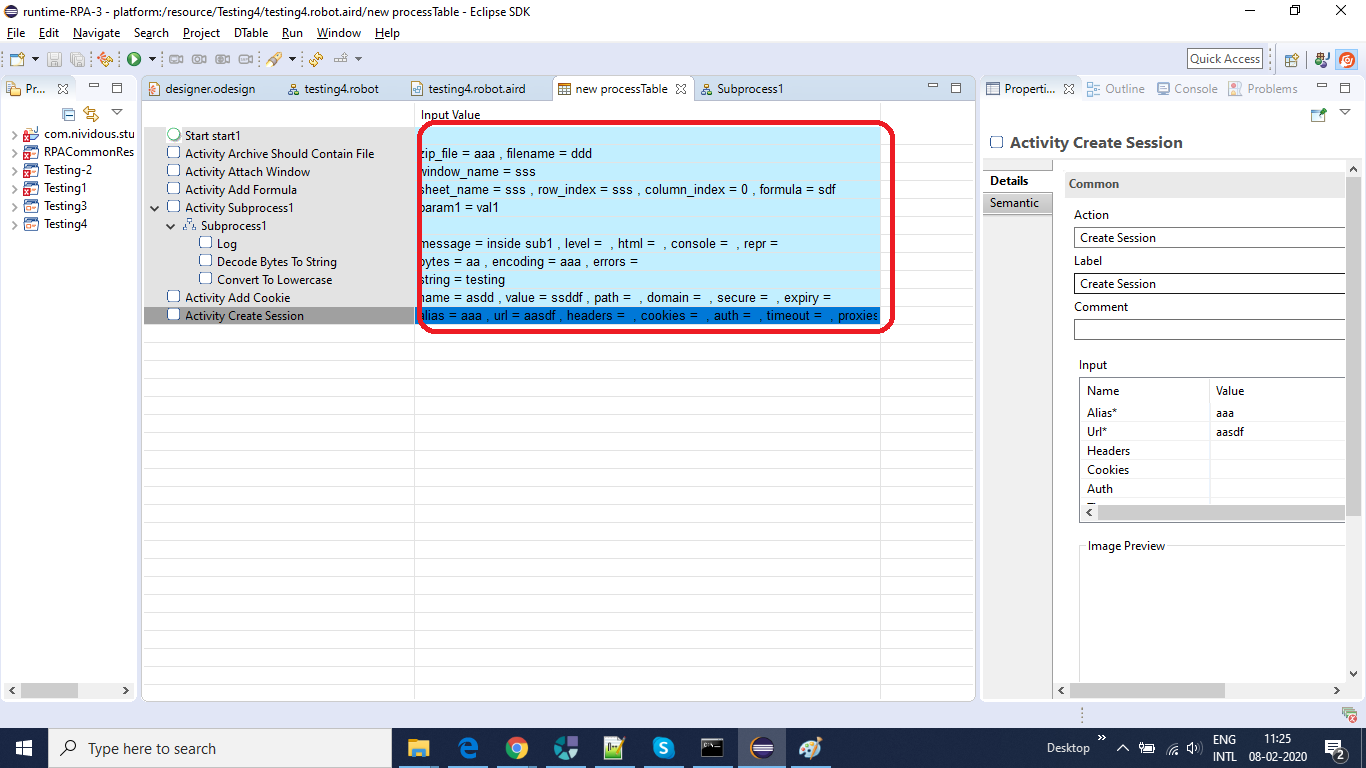Switch to the Console view tab
Screen dimensions: 1366x768
click(x=1187, y=89)
